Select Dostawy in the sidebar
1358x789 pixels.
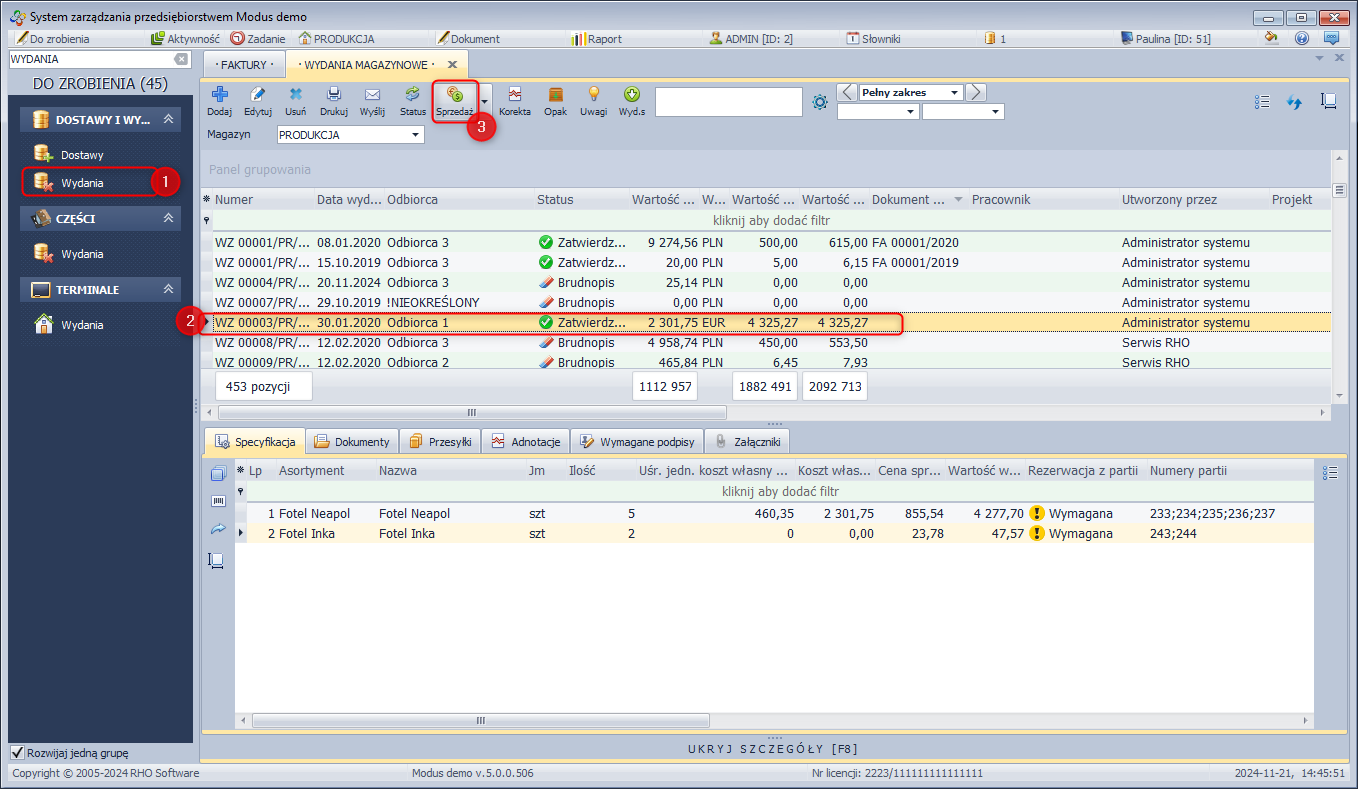coord(82,155)
